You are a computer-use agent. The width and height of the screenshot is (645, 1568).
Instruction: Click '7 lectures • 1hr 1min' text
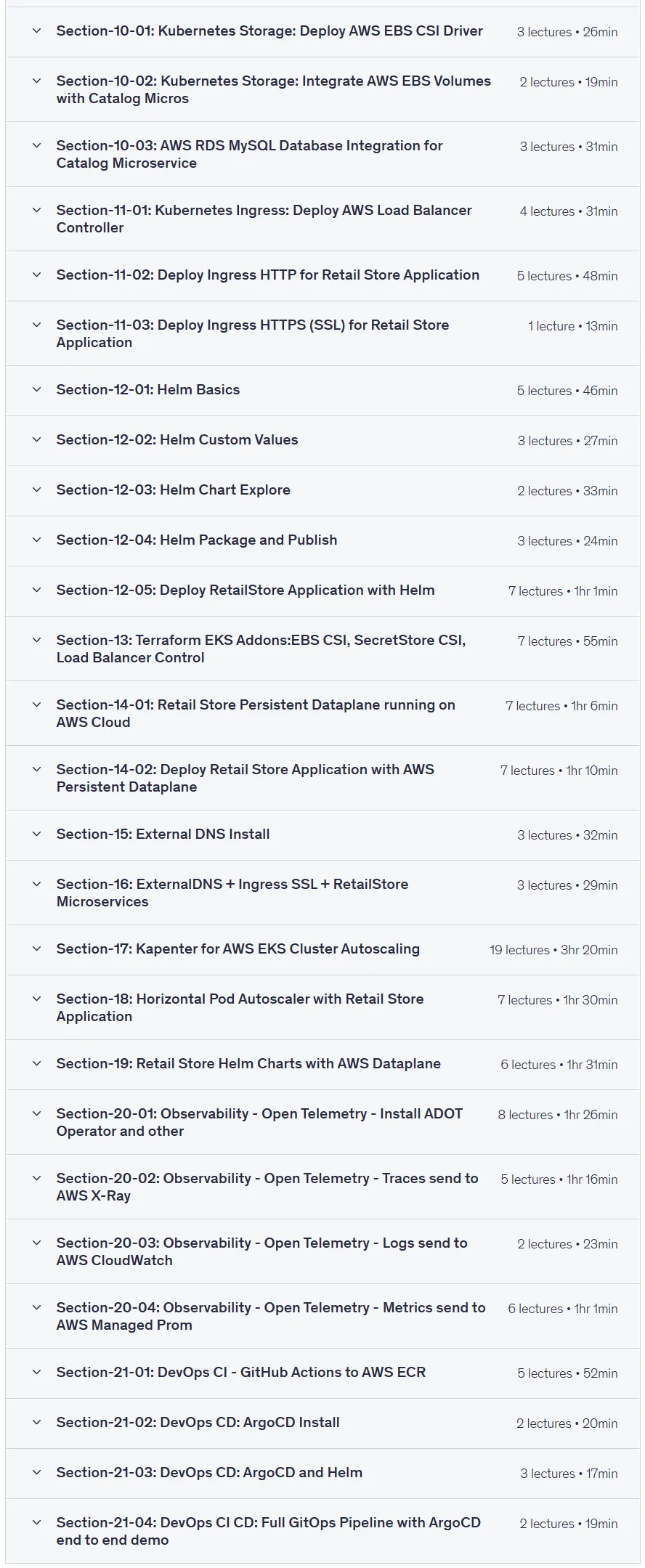[x=563, y=591]
